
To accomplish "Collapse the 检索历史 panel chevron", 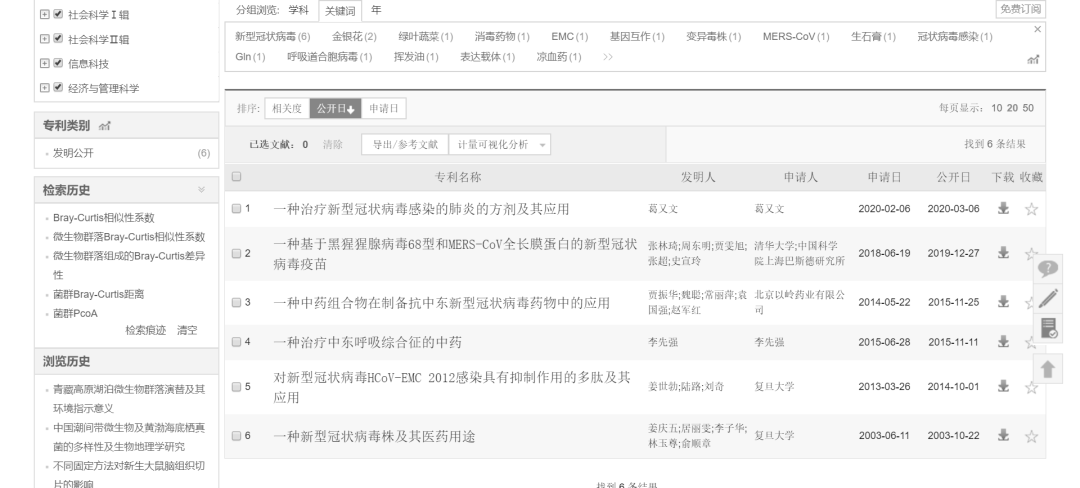I will click(201, 189).
